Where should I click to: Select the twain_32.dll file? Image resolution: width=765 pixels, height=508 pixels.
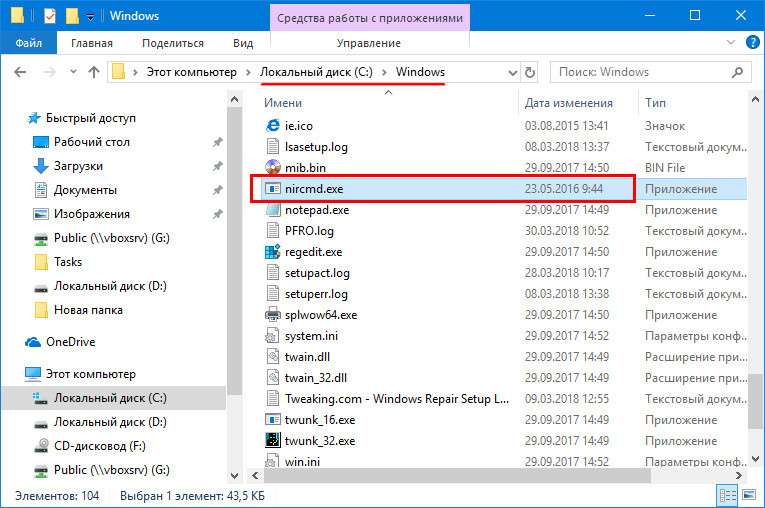(316, 378)
